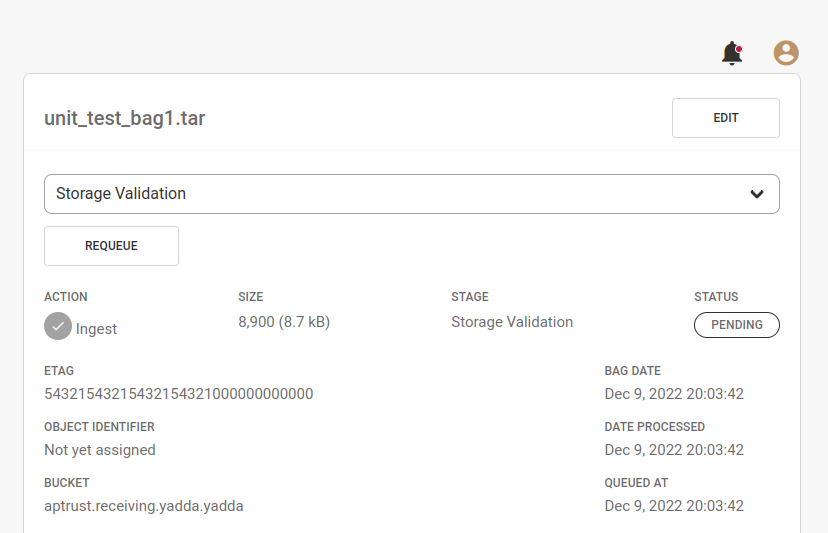Click the Not yet assigned object identifier
This screenshot has width=828, height=533.
point(100,450)
